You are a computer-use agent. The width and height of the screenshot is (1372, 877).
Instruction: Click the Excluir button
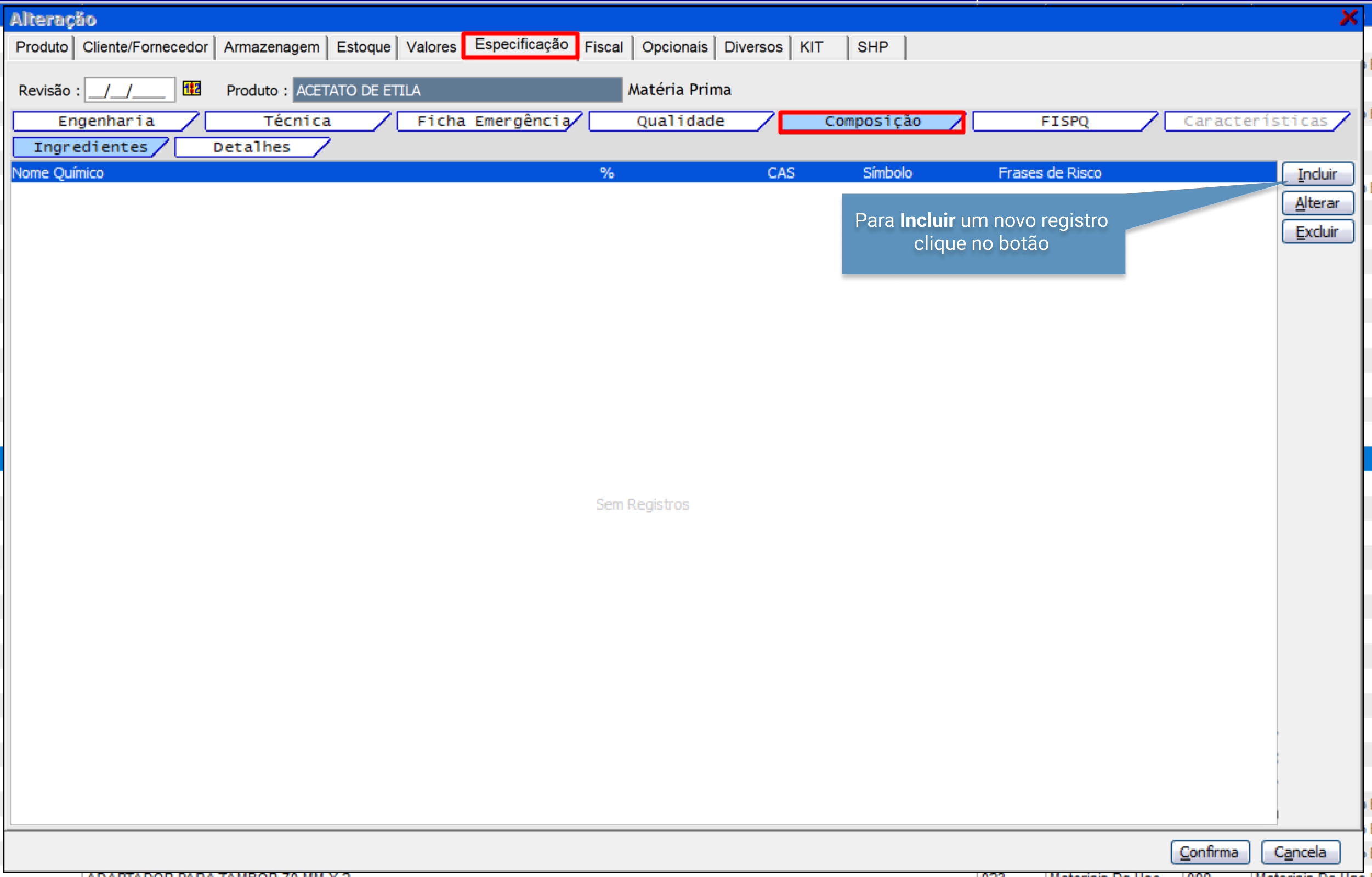(1317, 232)
